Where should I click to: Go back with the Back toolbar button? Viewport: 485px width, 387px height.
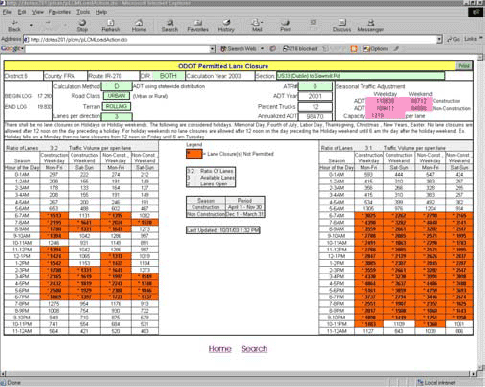point(14,26)
